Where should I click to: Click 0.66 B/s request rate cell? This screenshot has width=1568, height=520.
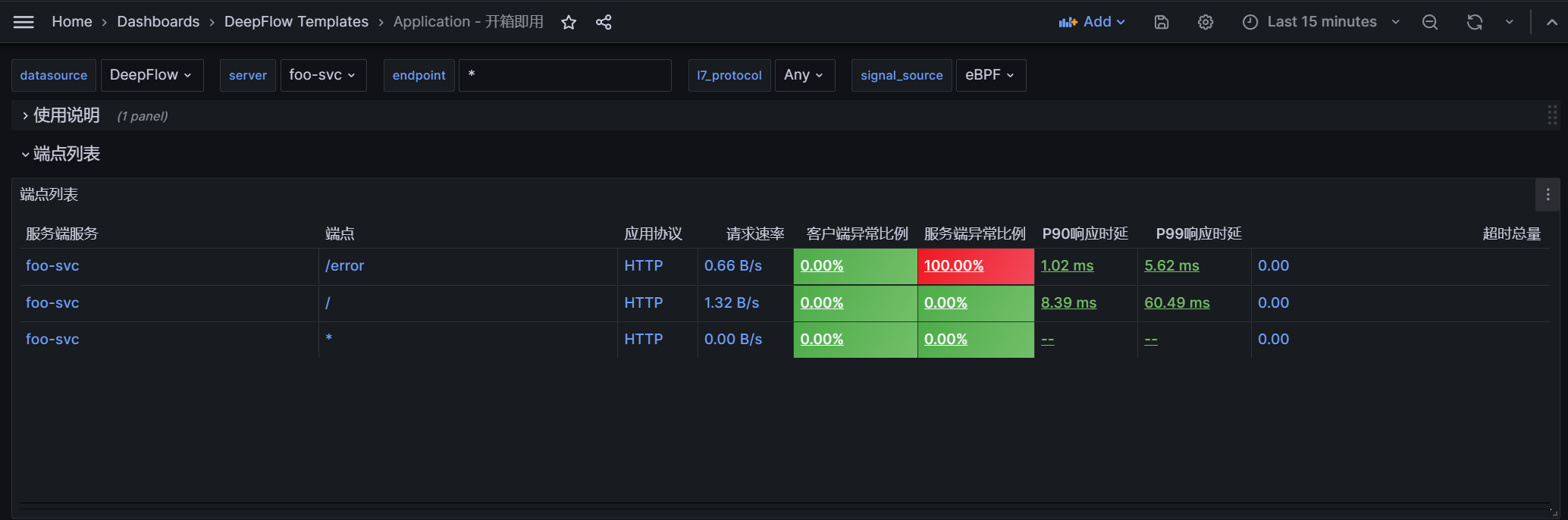pos(733,266)
